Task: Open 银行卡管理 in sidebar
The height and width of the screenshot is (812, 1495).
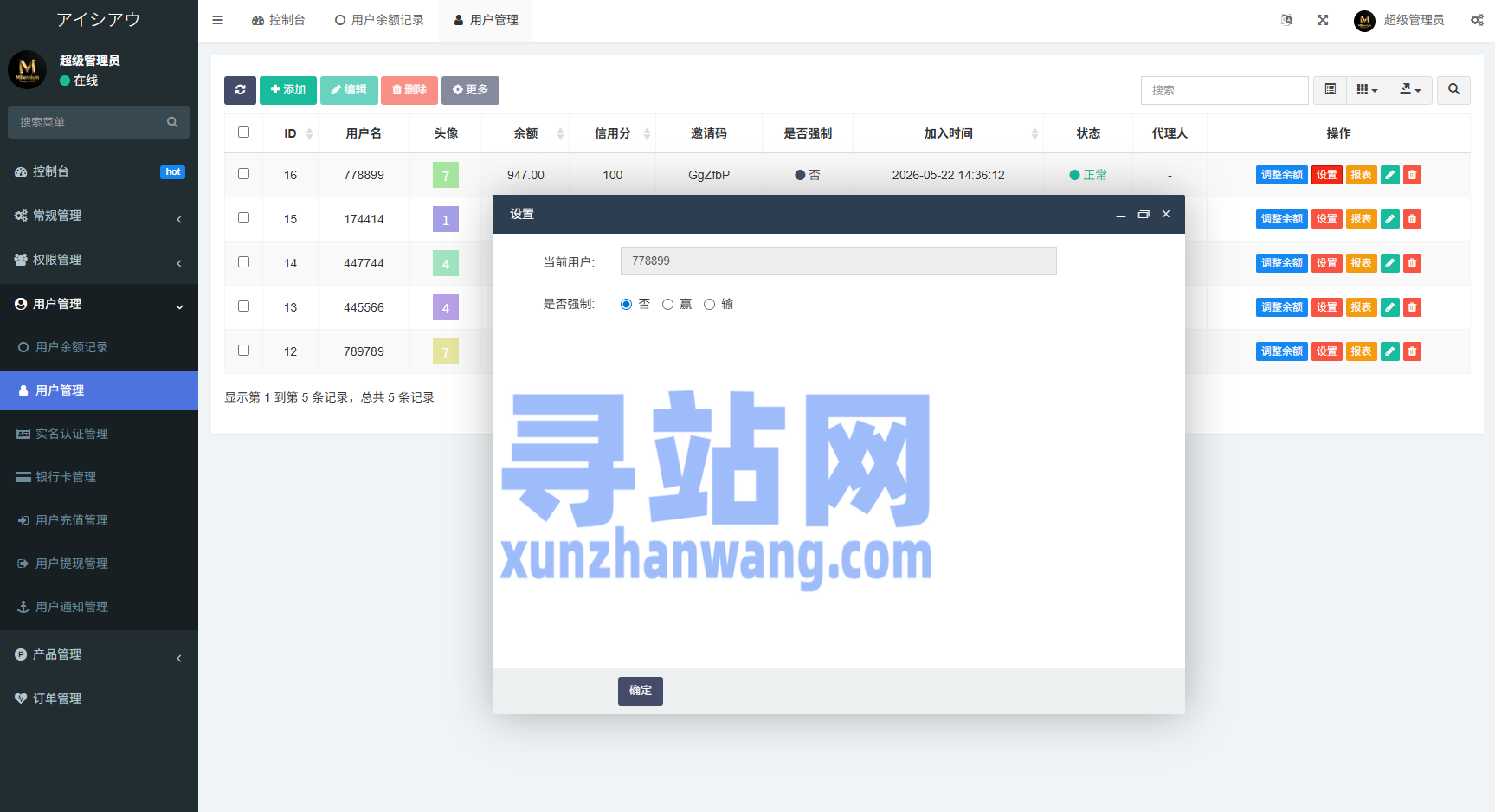Action: [x=99, y=477]
